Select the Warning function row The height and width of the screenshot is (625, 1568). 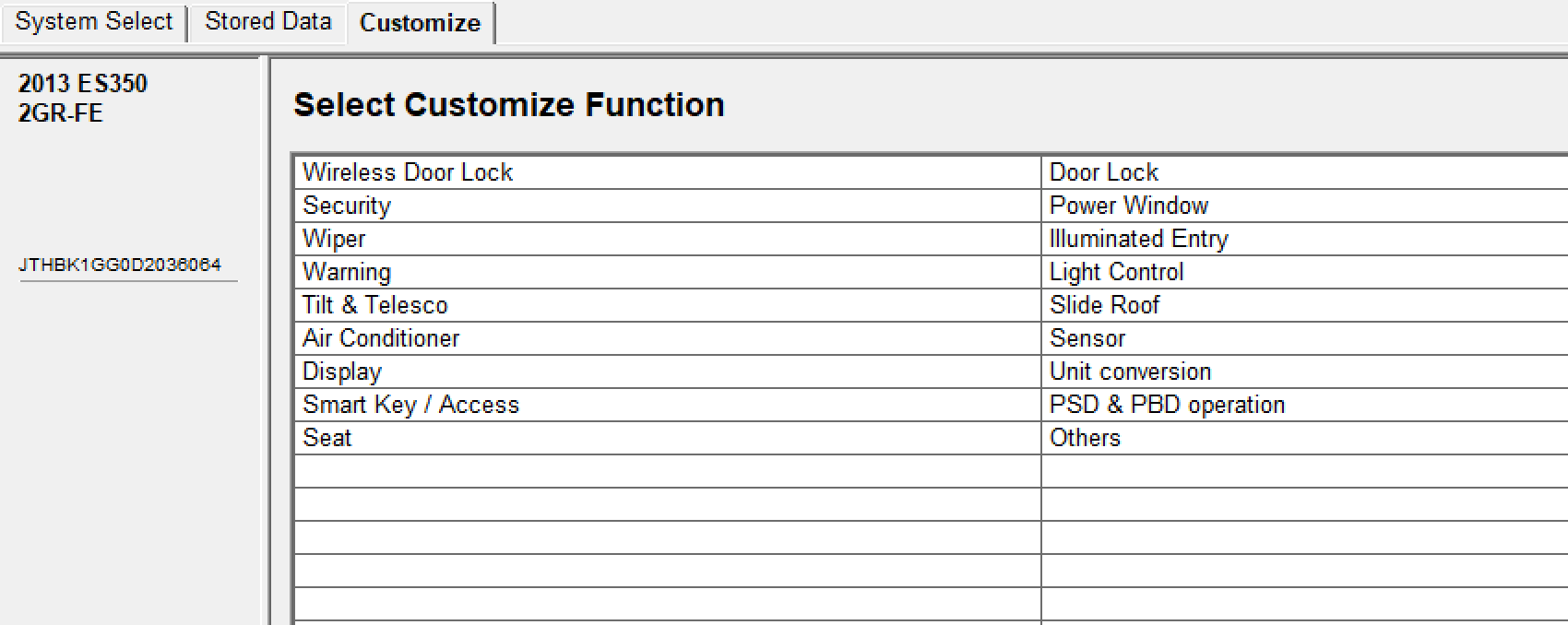(347, 272)
